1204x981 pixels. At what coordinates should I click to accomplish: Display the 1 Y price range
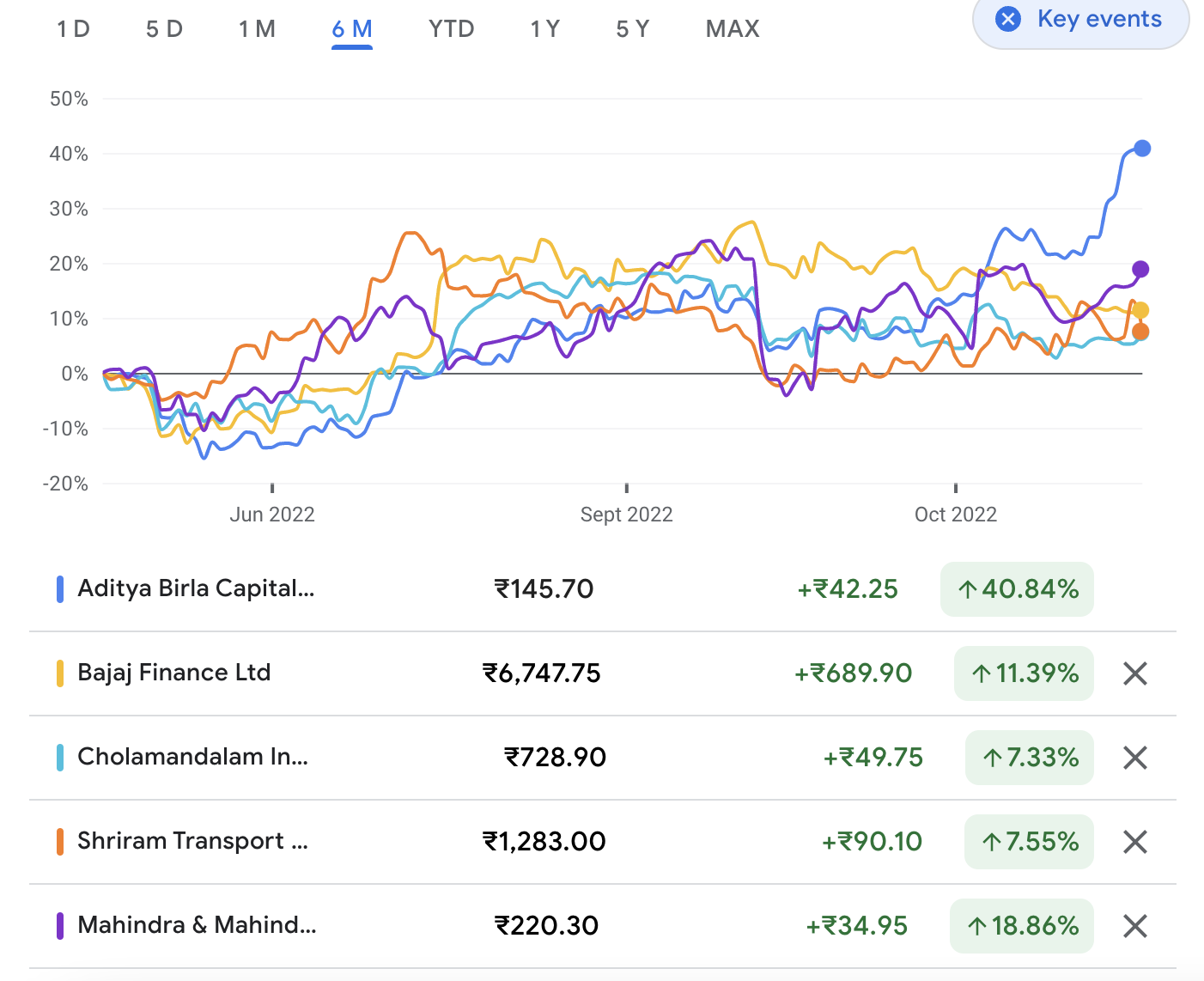point(544,29)
